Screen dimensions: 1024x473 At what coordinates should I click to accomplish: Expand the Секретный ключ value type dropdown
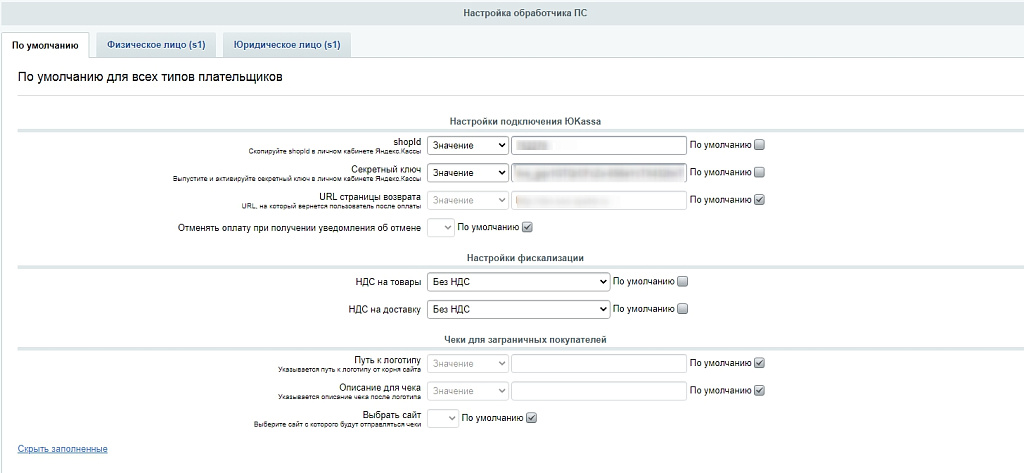(468, 172)
